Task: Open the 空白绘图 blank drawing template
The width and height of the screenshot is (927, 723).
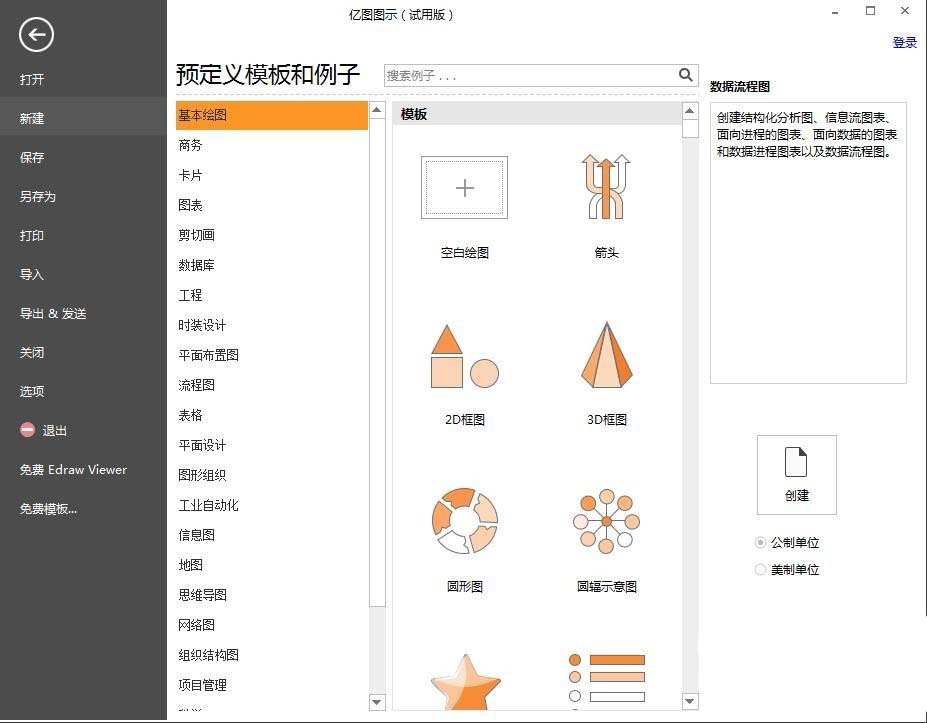Action: [463, 187]
